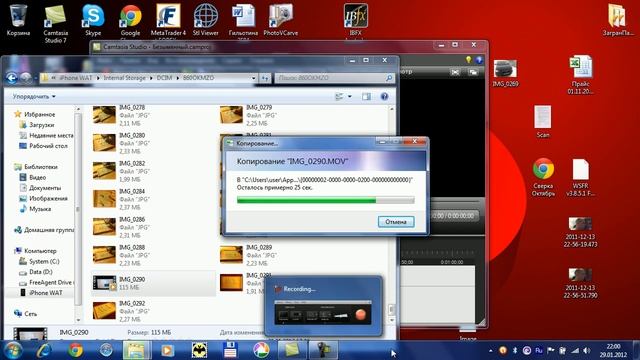Open the 2011-12-13 22-56-19.473 desktop video
Image resolution: width=640 pixels, height=360 pixels.
pos(580,233)
